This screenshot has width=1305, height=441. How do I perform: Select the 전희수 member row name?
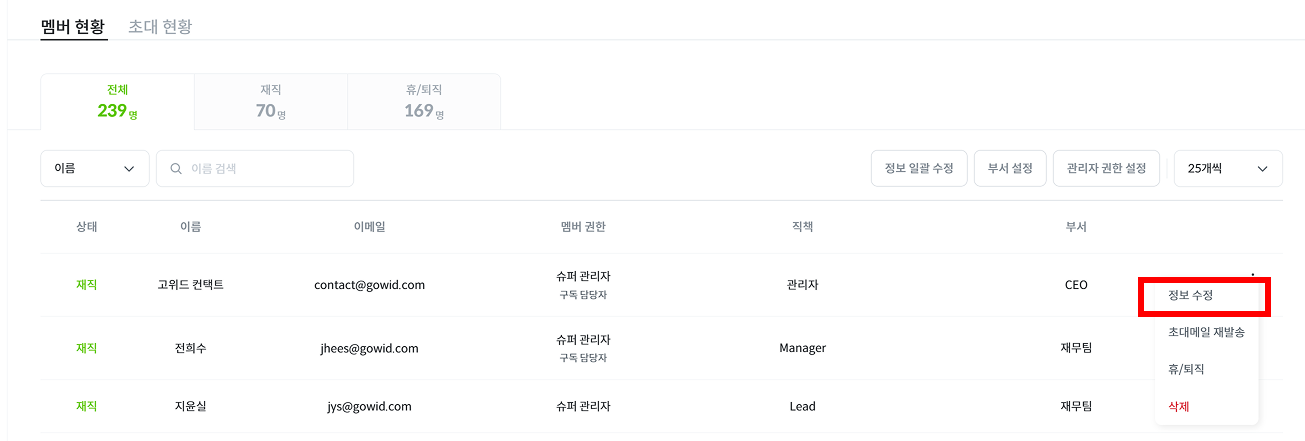[190, 348]
